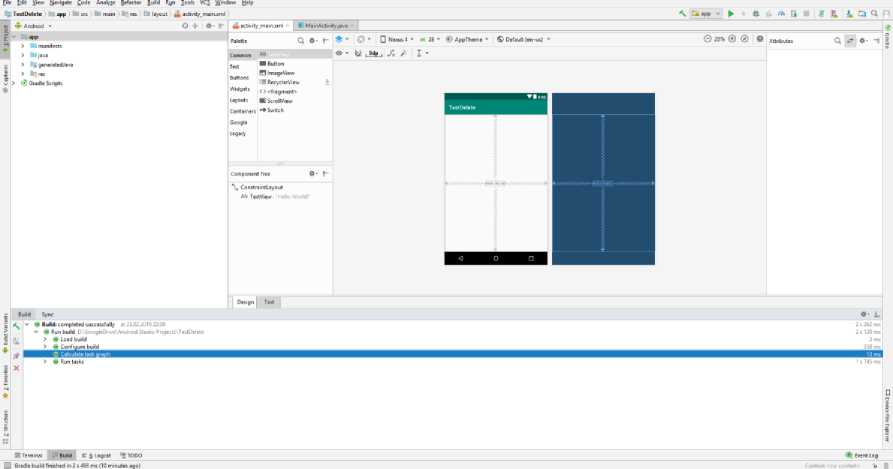Select ImageView in the Palette

tap(277, 73)
